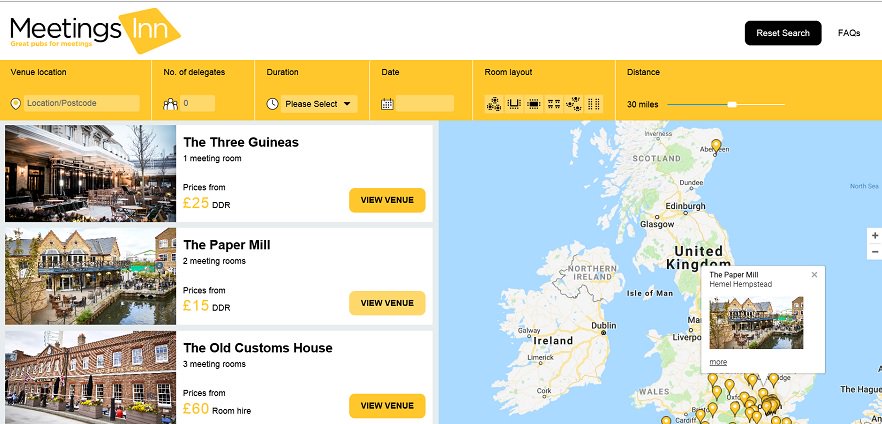Click the '1 meeting room' text
This screenshot has height=424, width=882.
coord(212,159)
